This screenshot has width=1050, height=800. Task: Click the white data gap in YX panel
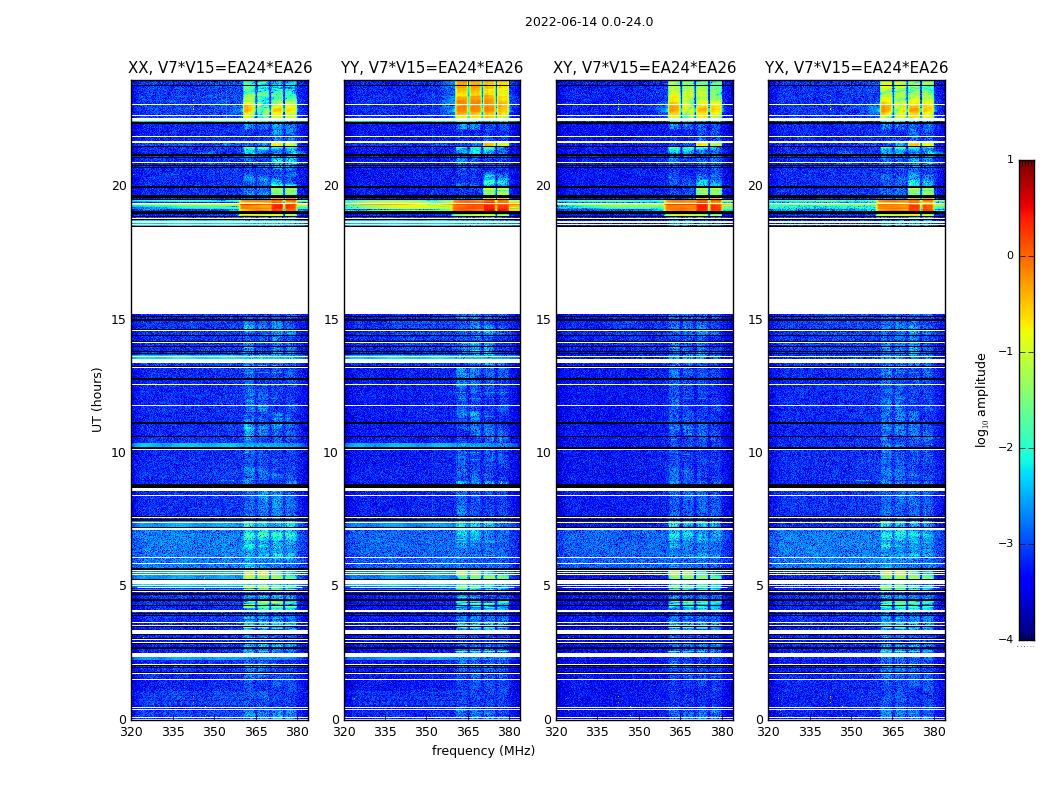(x=856, y=270)
